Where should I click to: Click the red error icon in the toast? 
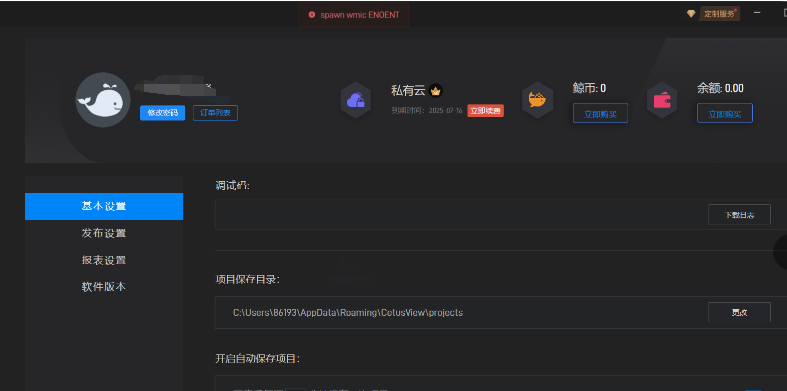312,15
